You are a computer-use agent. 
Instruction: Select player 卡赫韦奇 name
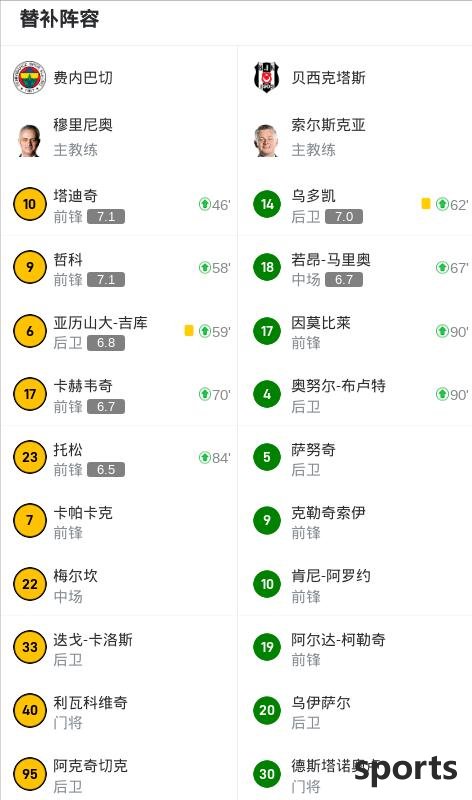pyautogui.click(x=83, y=386)
